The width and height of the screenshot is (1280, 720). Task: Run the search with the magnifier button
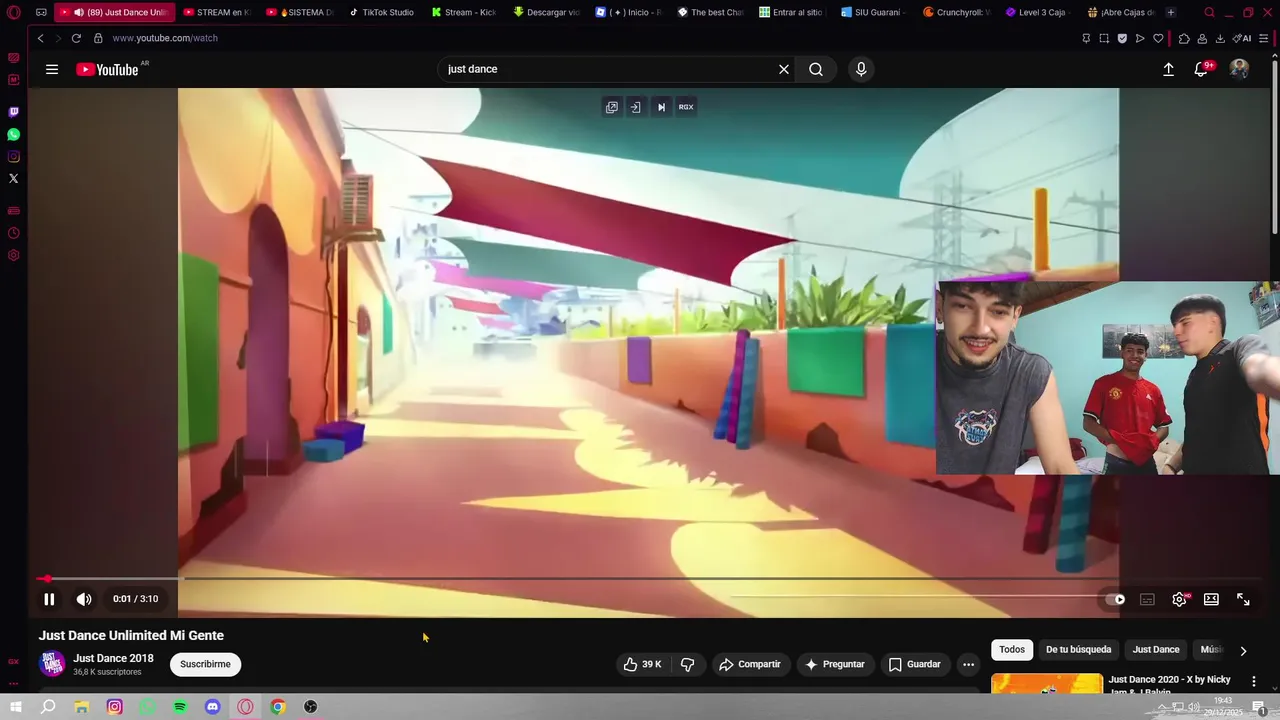pyautogui.click(x=816, y=69)
